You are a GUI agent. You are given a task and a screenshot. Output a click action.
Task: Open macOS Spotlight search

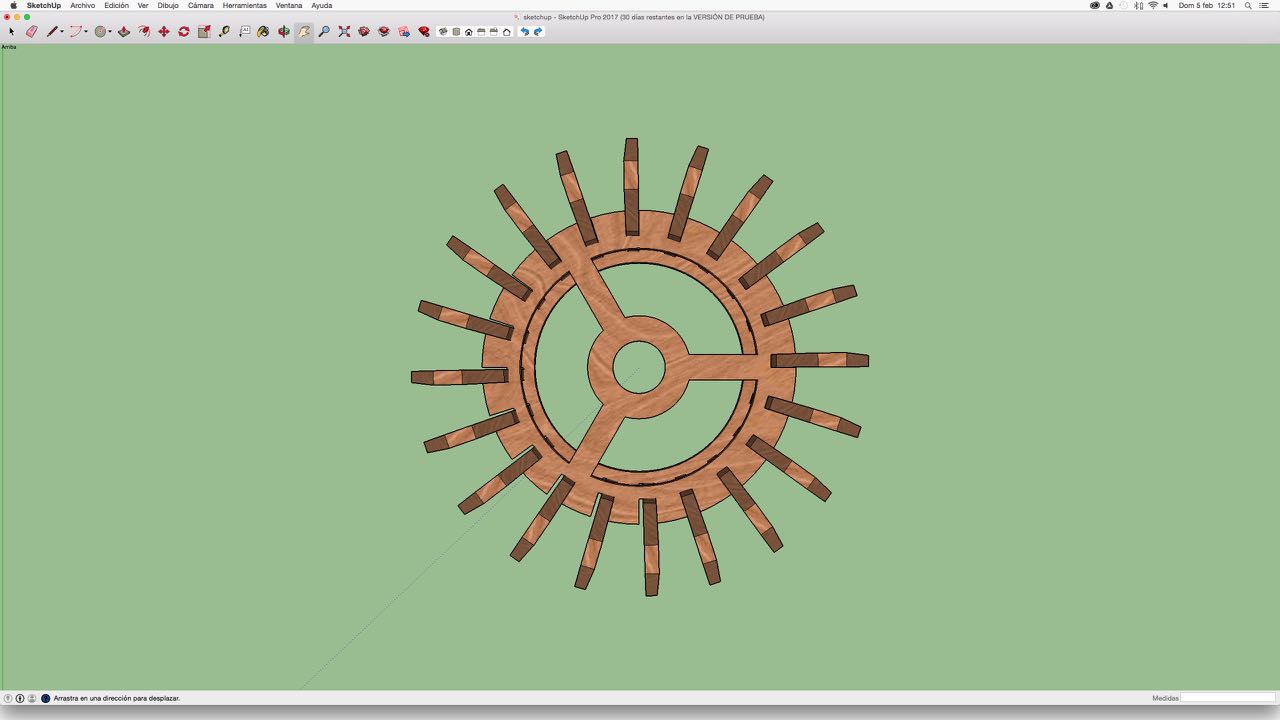[x=1248, y=5]
